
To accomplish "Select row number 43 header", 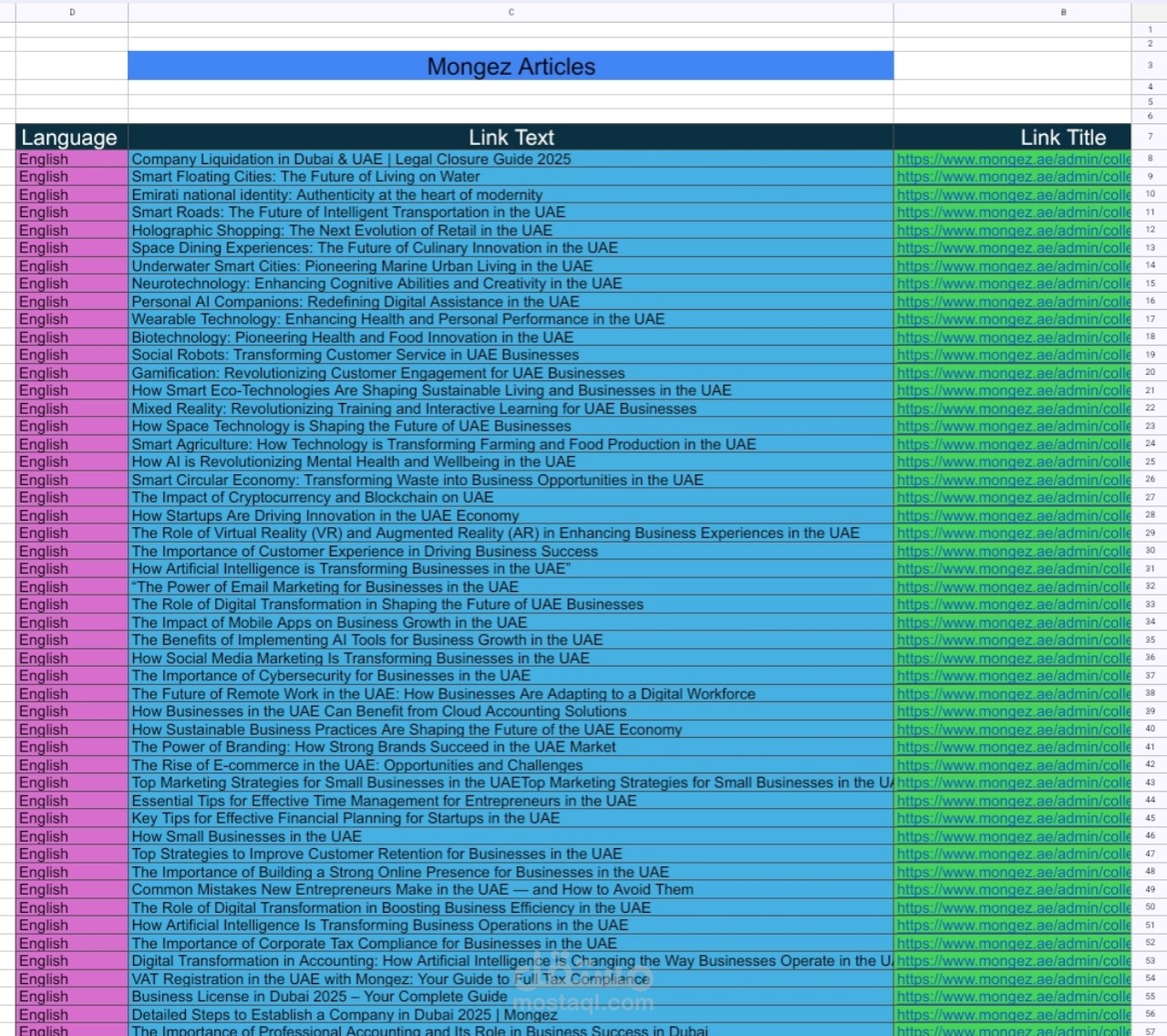I will tap(1150, 782).
